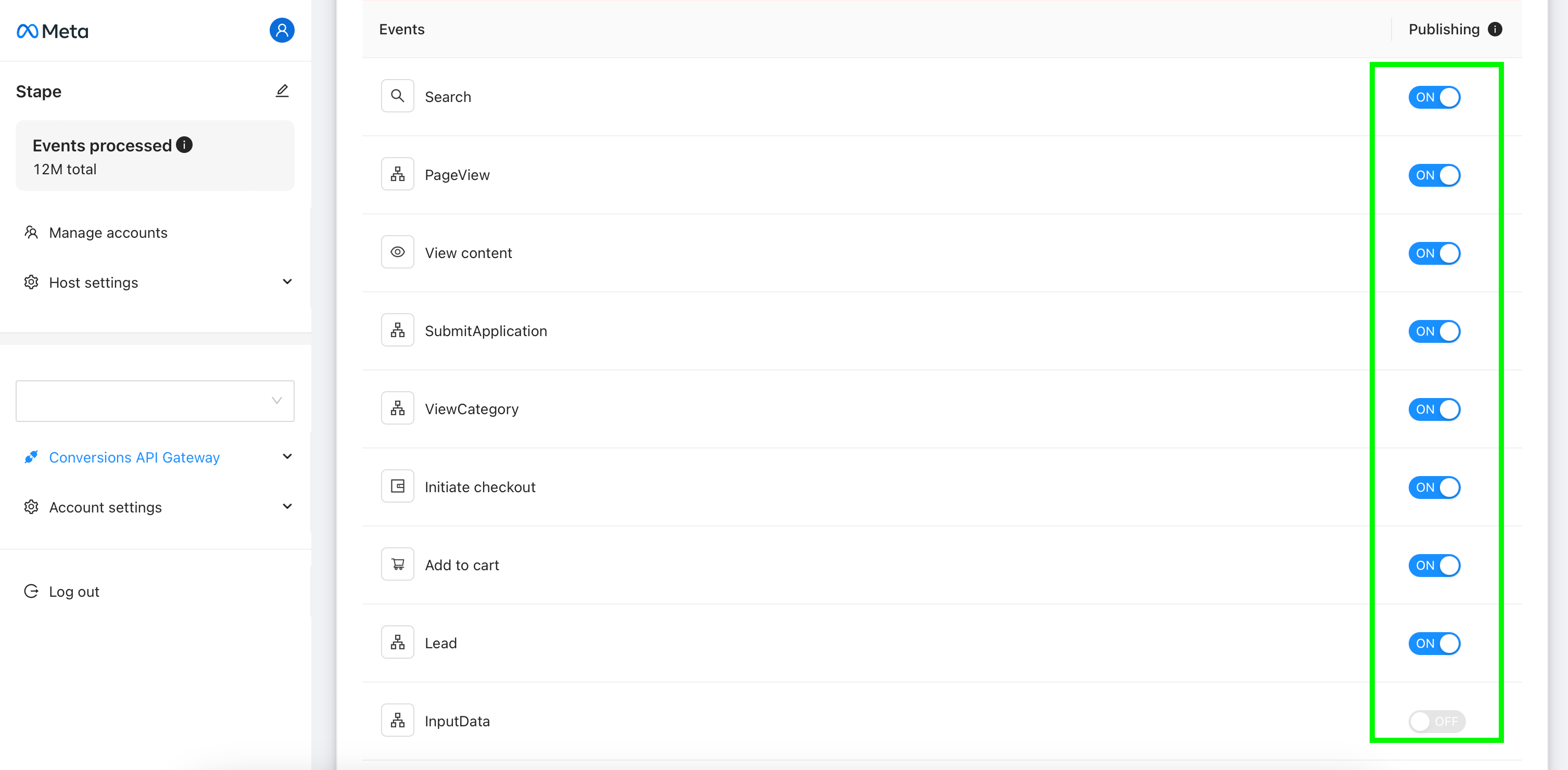Open the empty dropdown selector in sidebar
This screenshot has height=770, width=1568.
pos(155,401)
